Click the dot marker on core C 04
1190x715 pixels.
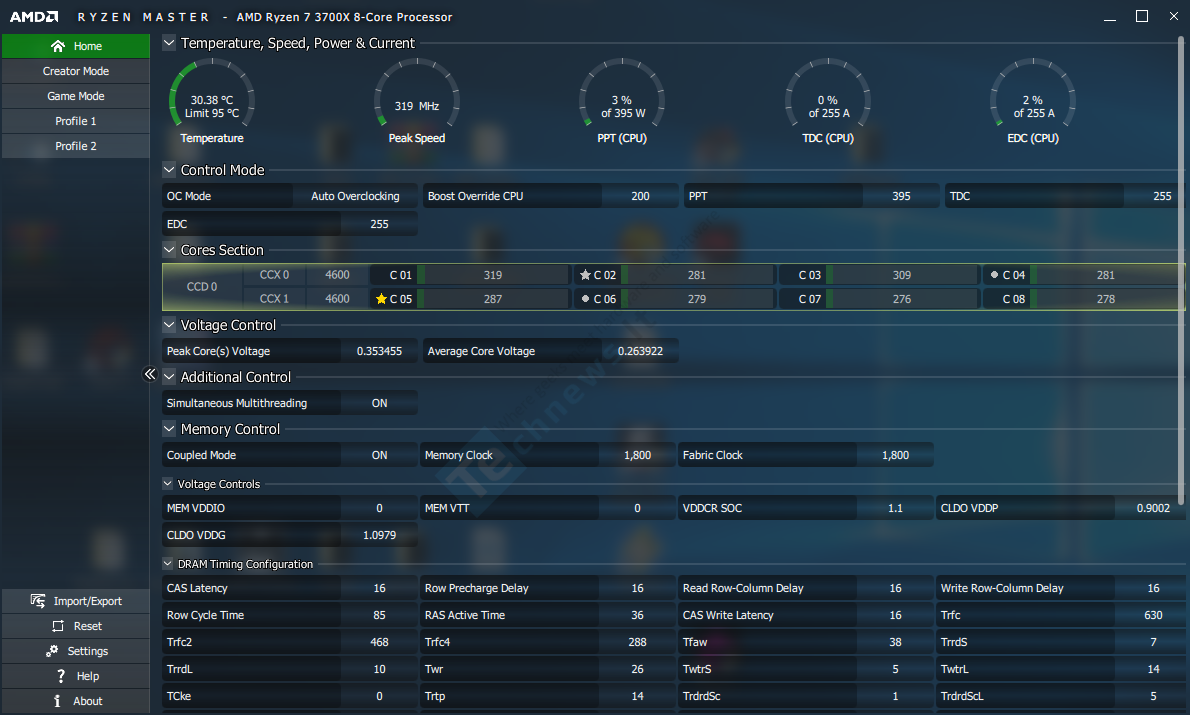pyautogui.click(x=994, y=275)
